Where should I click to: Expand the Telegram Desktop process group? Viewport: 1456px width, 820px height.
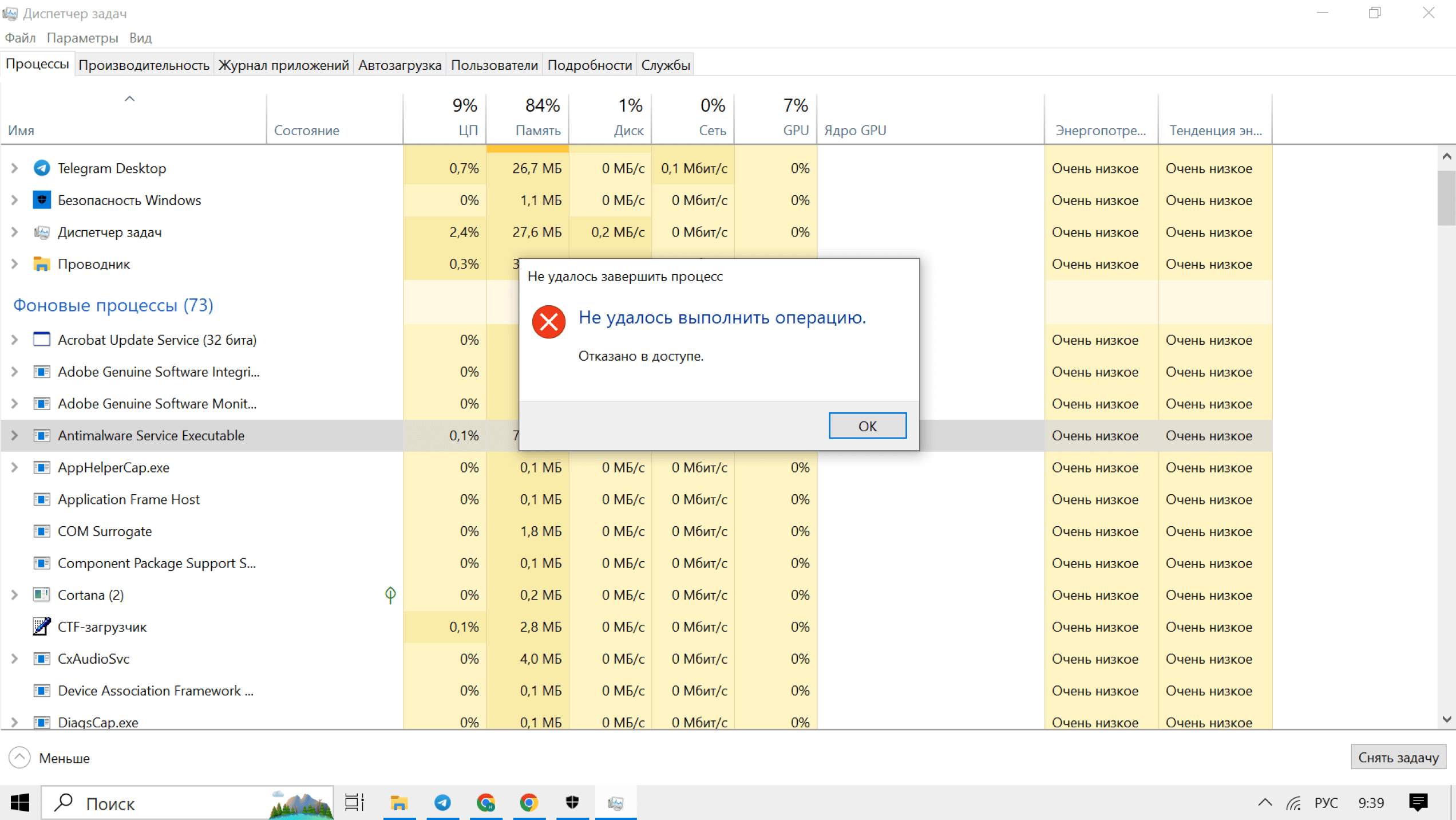click(x=15, y=168)
